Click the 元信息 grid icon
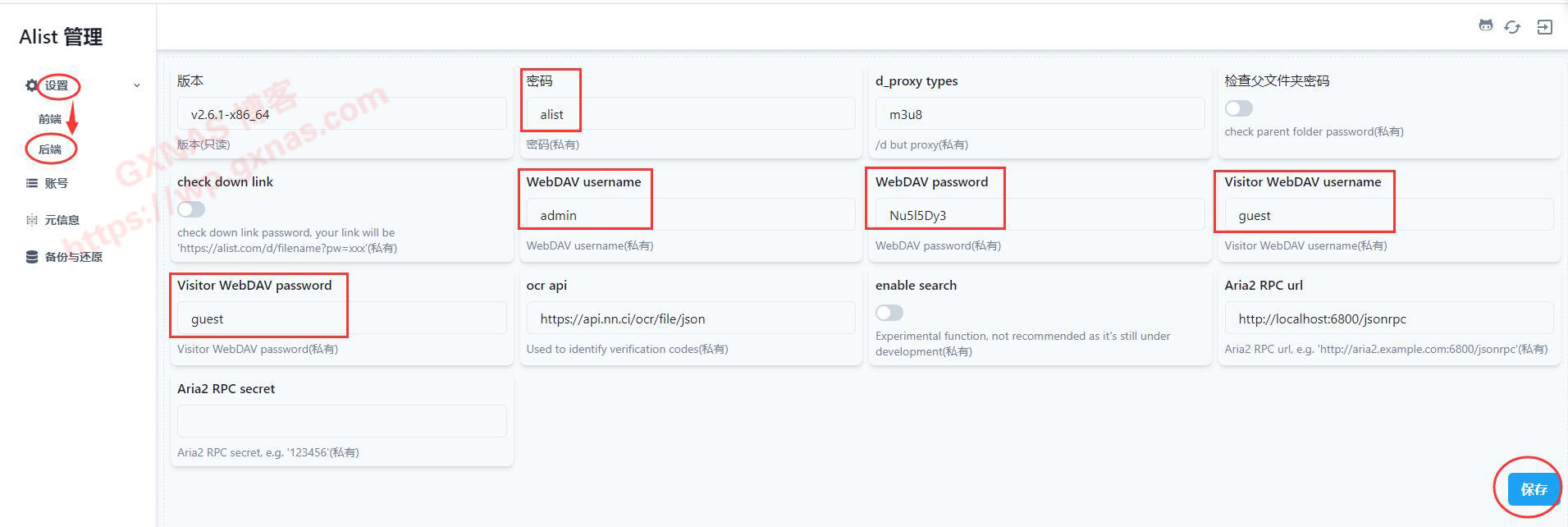Screen dimensions: 1568x527 32,220
